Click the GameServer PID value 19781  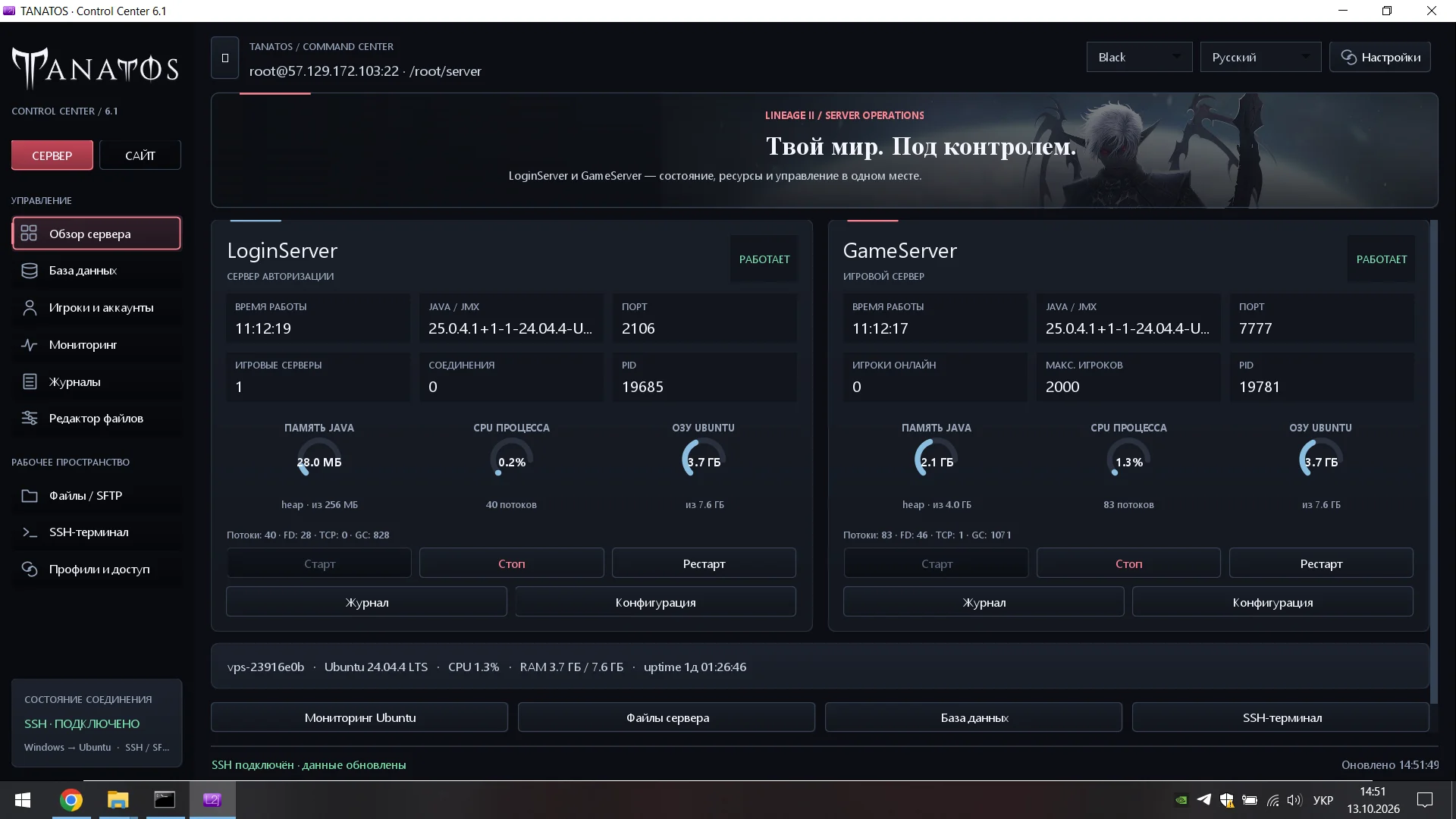point(1260,387)
